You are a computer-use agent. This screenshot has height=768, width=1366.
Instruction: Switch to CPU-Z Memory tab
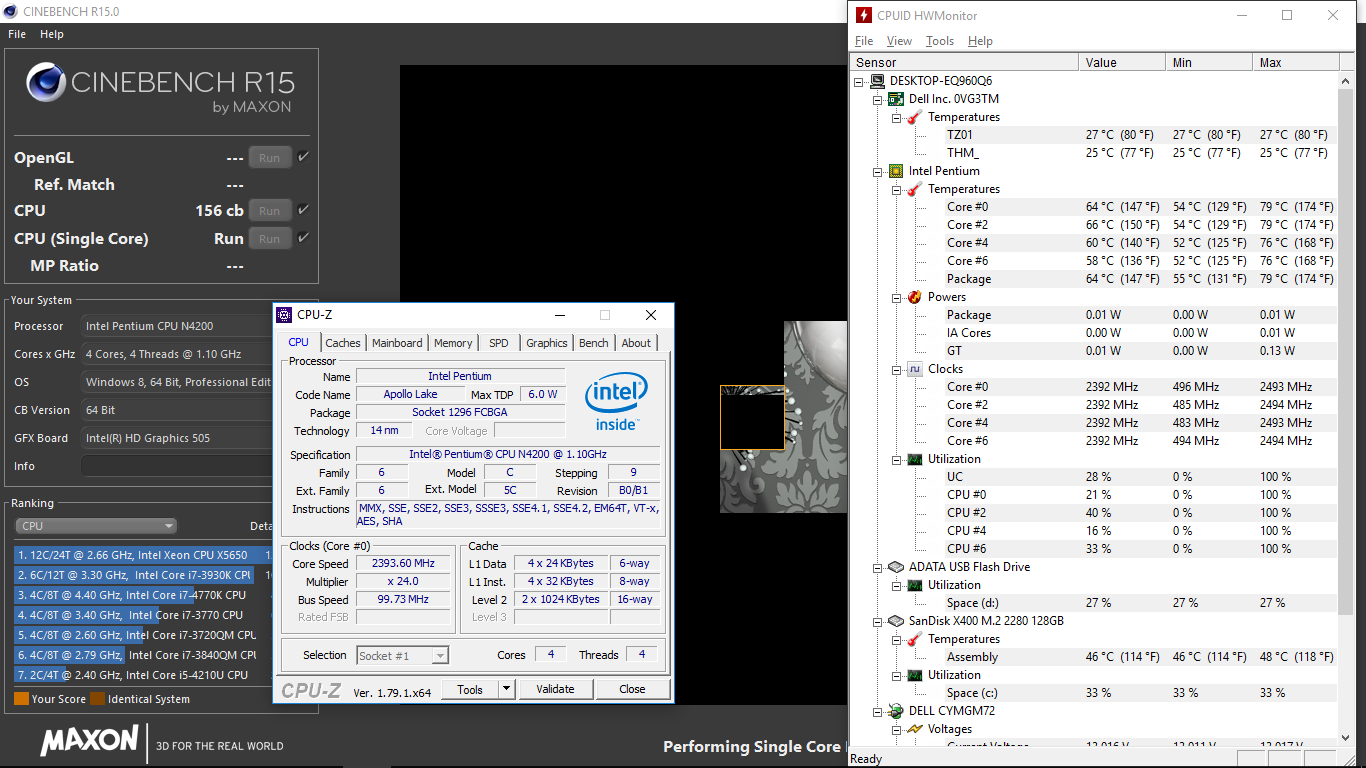point(453,343)
